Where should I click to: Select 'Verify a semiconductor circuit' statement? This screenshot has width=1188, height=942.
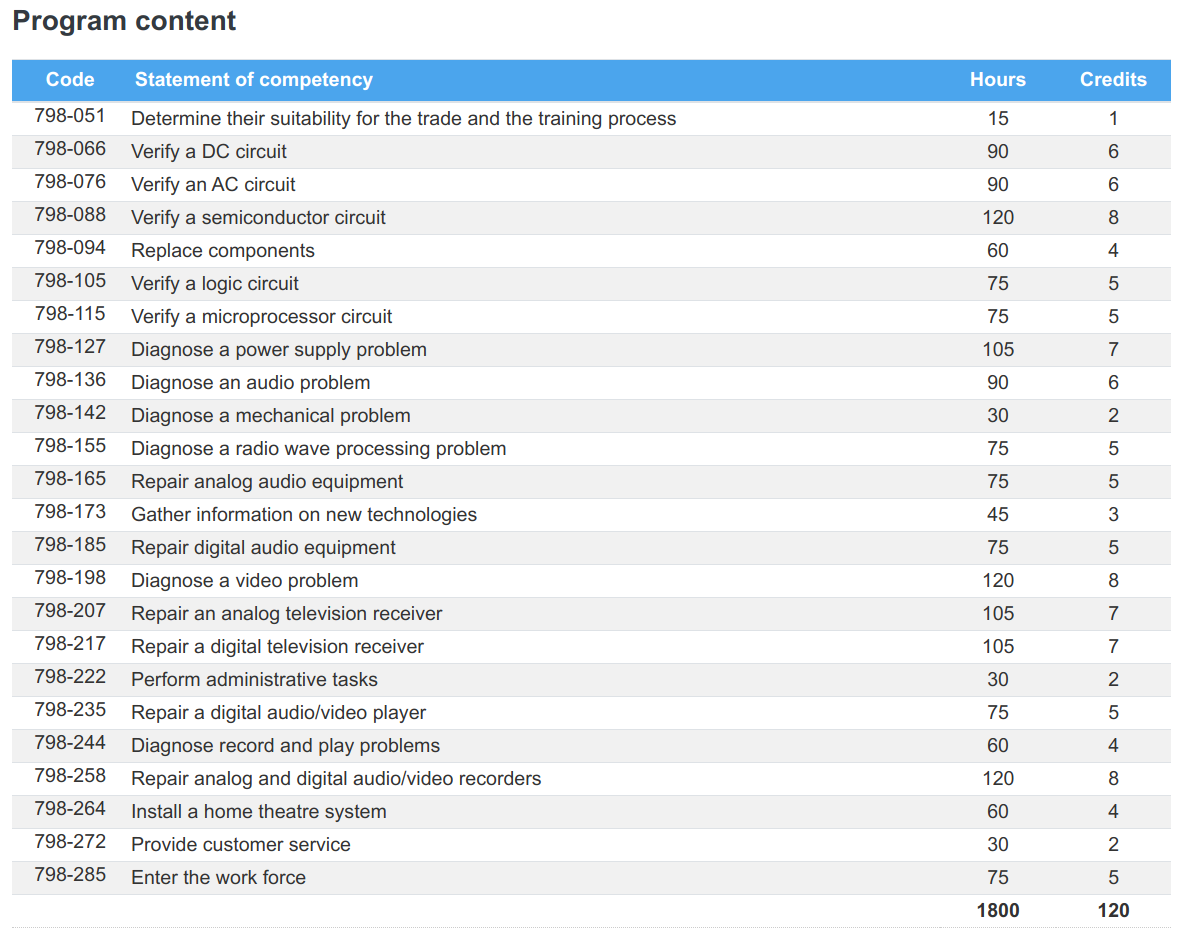(258, 218)
